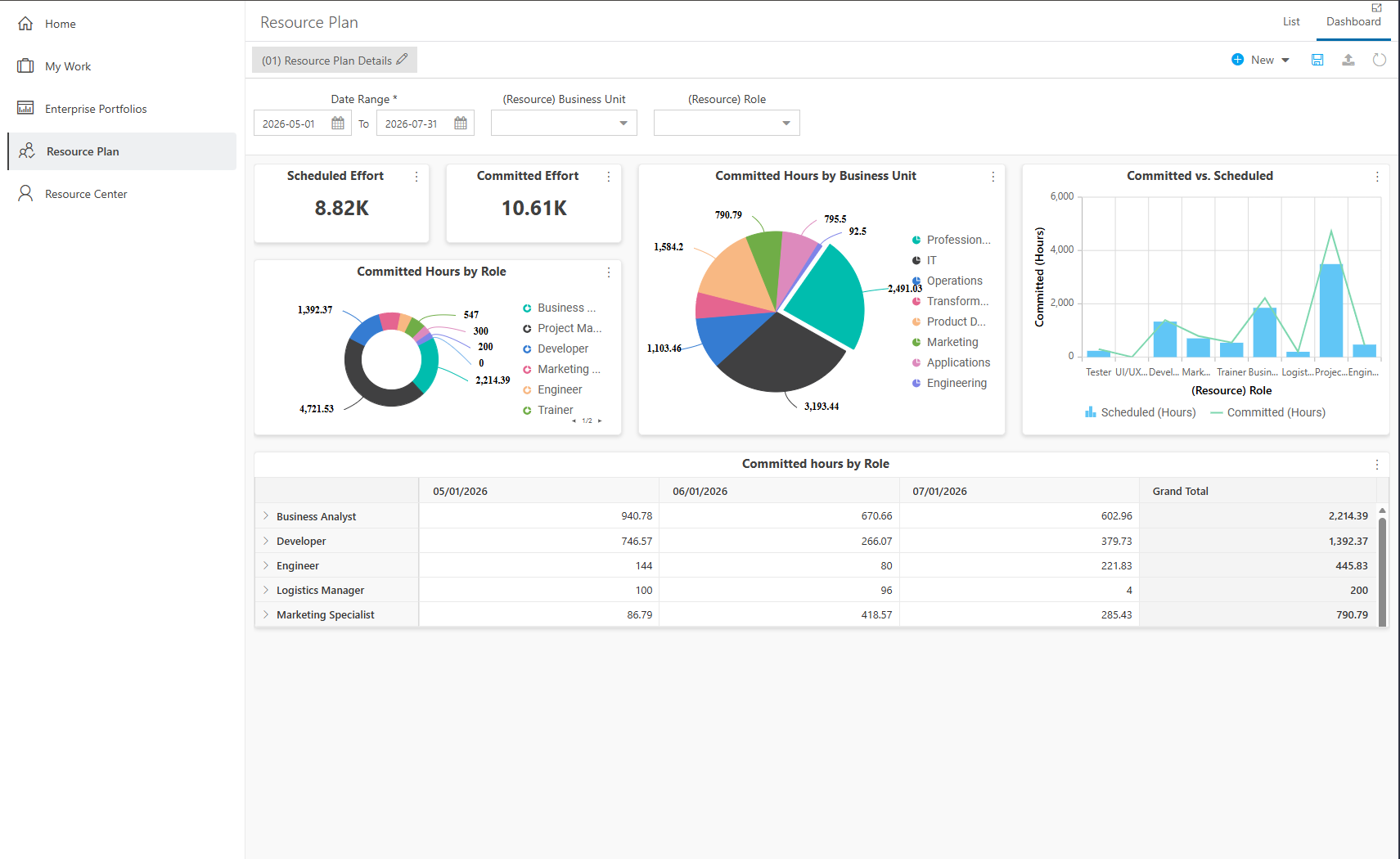This screenshot has width=1400, height=859.
Task: Toggle Scheduled (Hours) series legend
Action: pyautogui.click(x=1141, y=412)
